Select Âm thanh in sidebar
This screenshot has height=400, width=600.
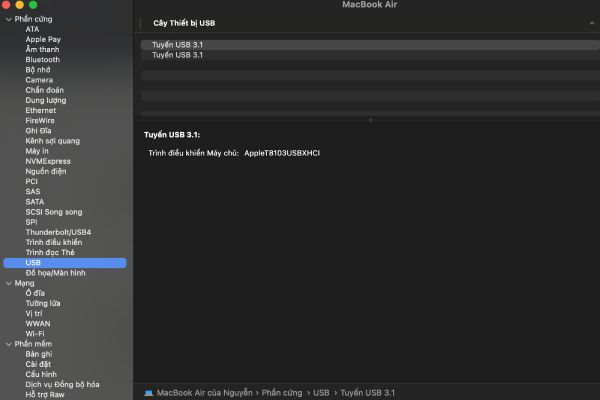pos(42,49)
